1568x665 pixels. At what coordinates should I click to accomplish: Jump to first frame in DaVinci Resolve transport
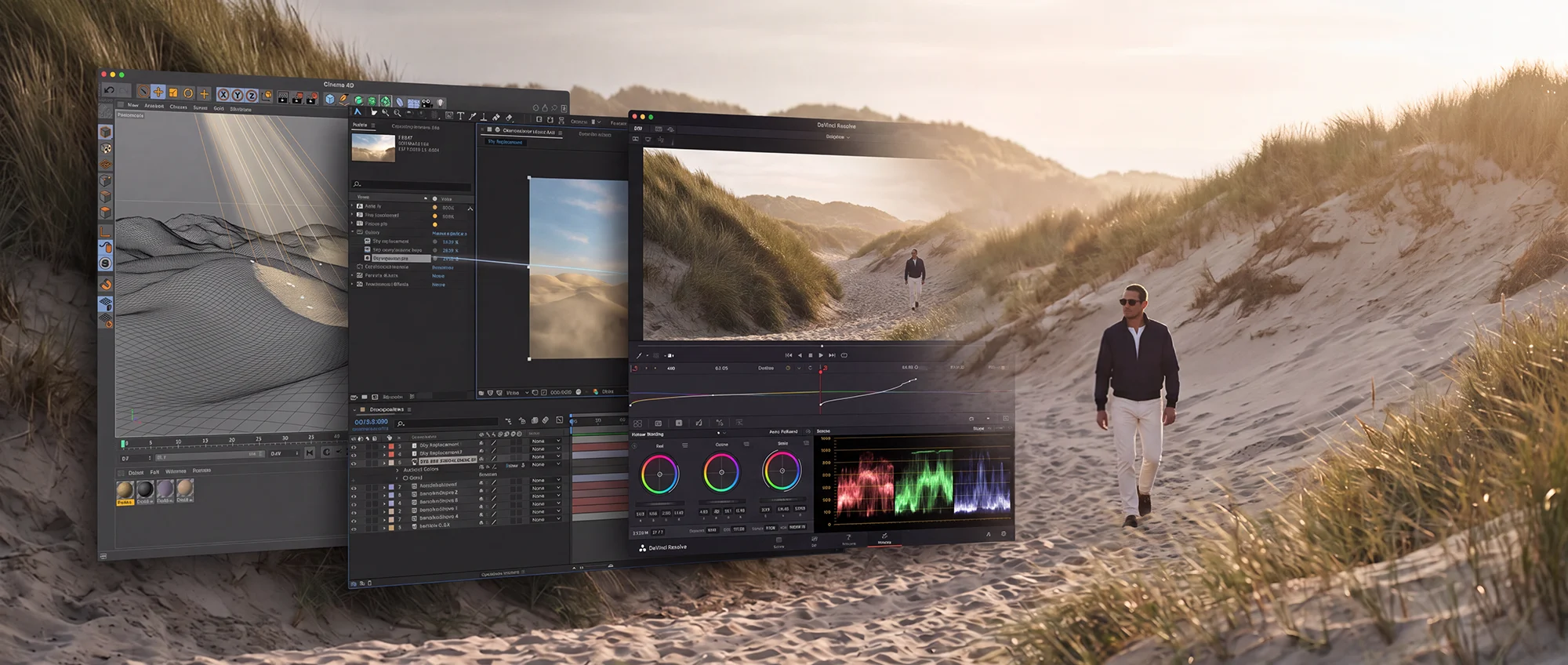789,355
